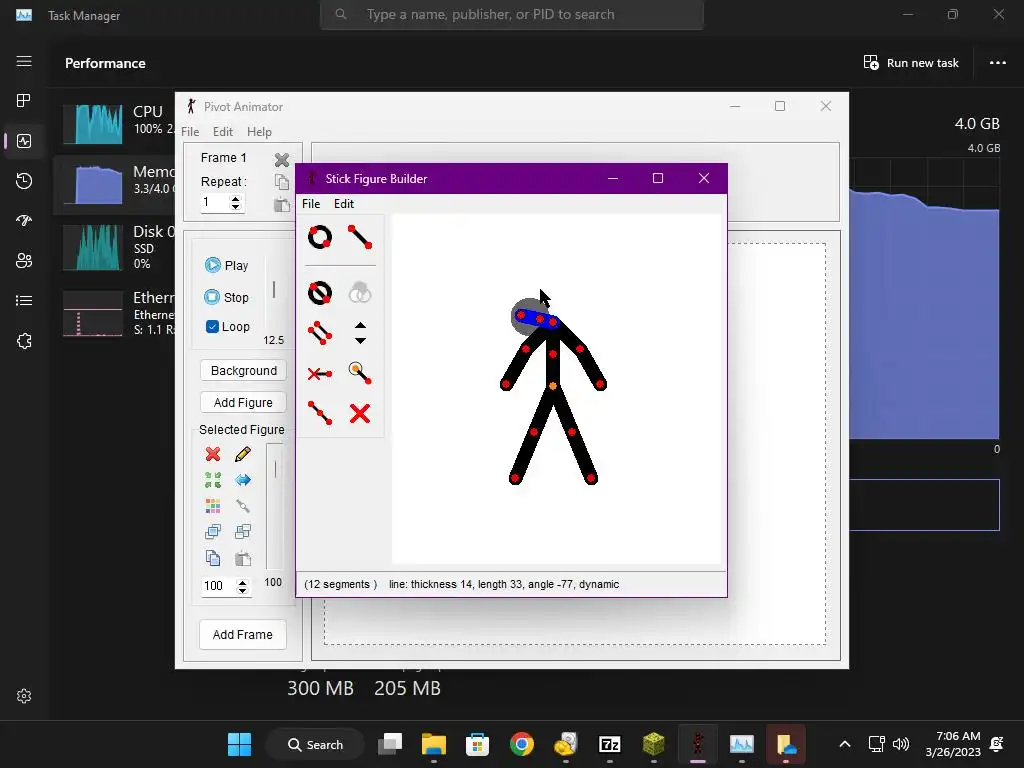1024x768 pixels.
Task: Open the File menu in Pivot Animator
Action: [x=190, y=132]
